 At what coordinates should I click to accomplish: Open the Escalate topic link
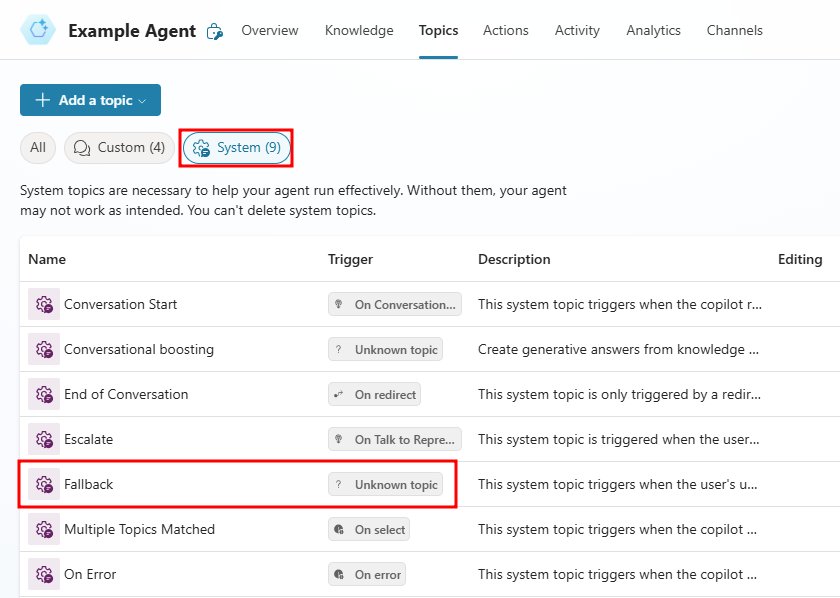[88, 439]
